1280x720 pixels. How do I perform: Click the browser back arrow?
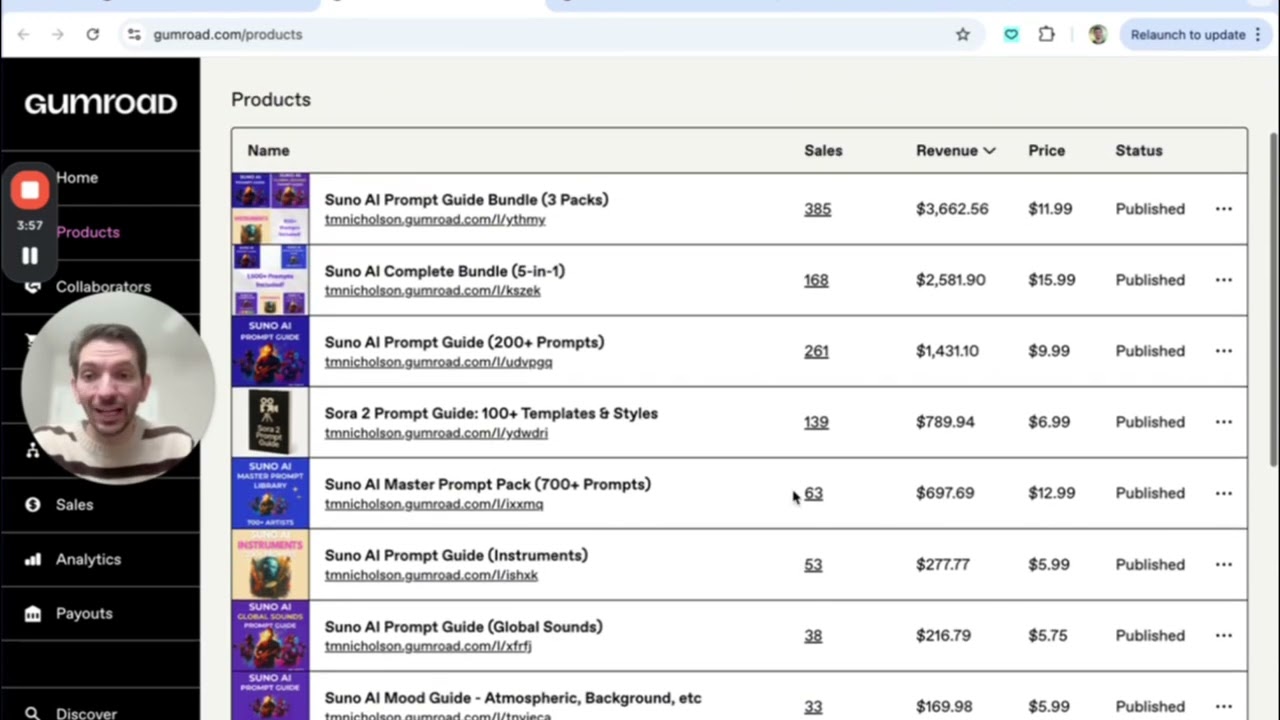pyautogui.click(x=23, y=34)
